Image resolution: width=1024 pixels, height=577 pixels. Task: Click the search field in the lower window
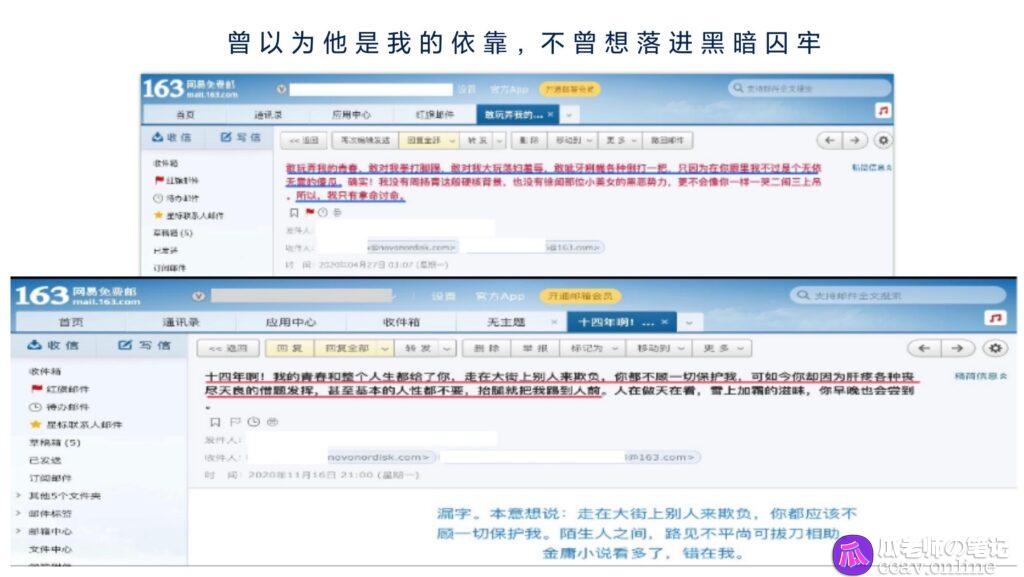898,296
